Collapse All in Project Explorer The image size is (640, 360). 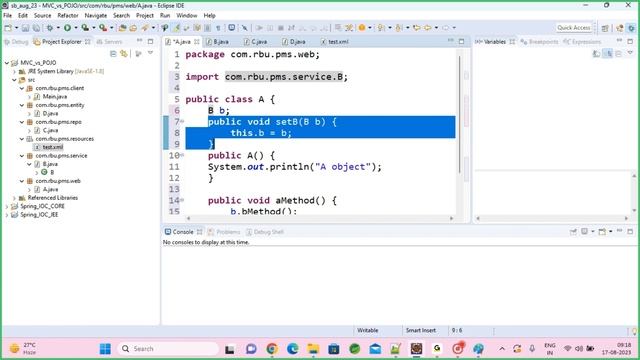tap(113, 53)
